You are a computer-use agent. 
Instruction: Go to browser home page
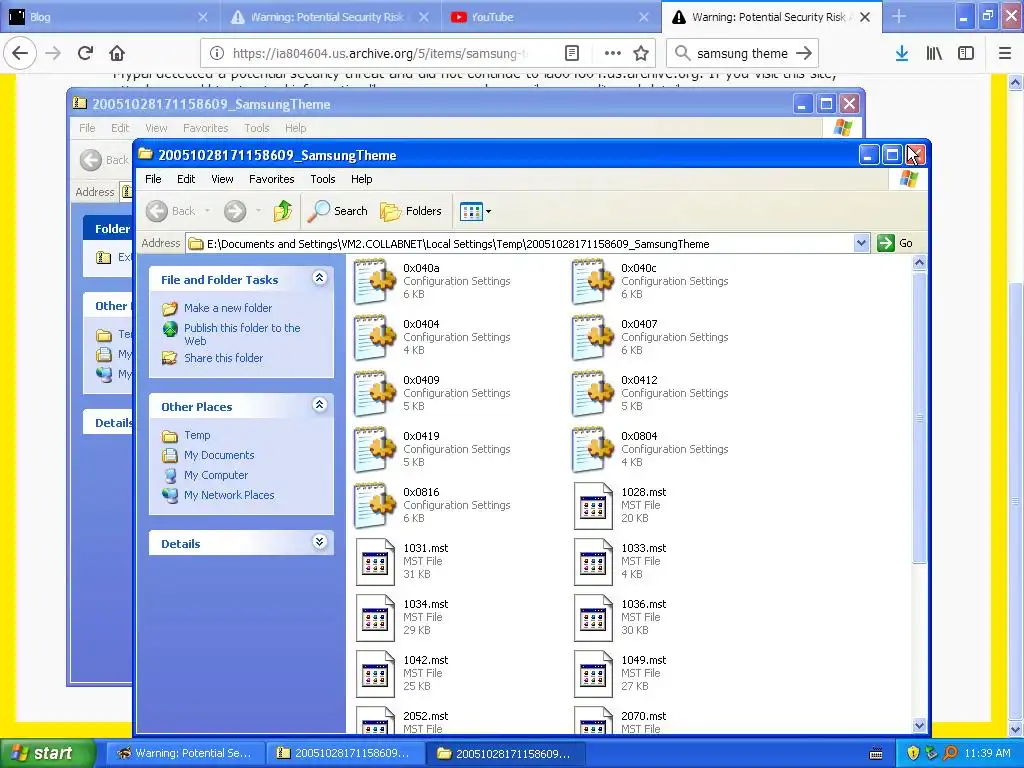tap(117, 54)
